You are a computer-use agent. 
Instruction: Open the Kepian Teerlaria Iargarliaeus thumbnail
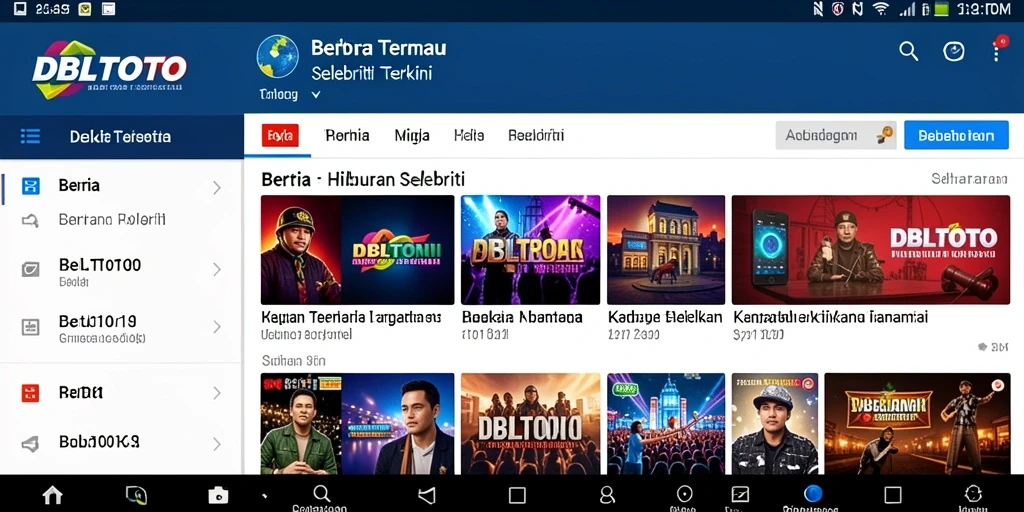[357, 249]
